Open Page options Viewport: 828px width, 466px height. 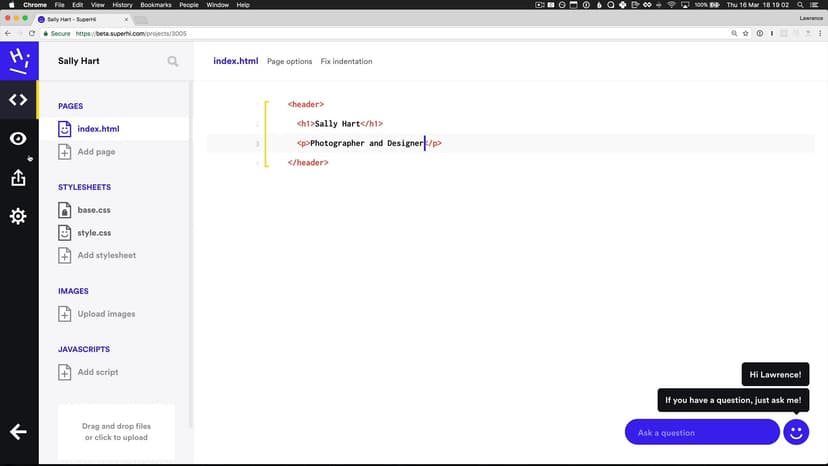pyautogui.click(x=289, y=62)
